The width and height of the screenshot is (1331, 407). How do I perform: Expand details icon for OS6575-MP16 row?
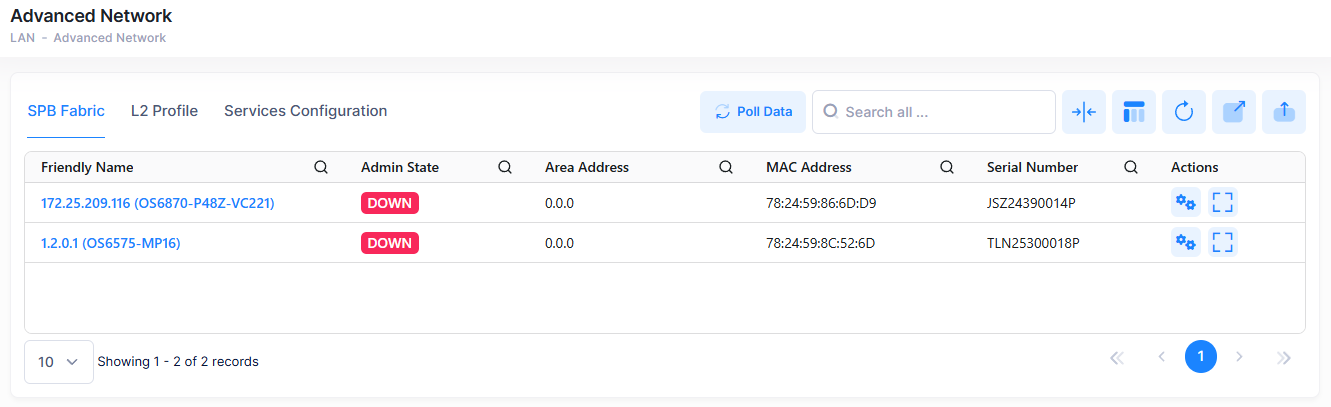(1223, 243)
